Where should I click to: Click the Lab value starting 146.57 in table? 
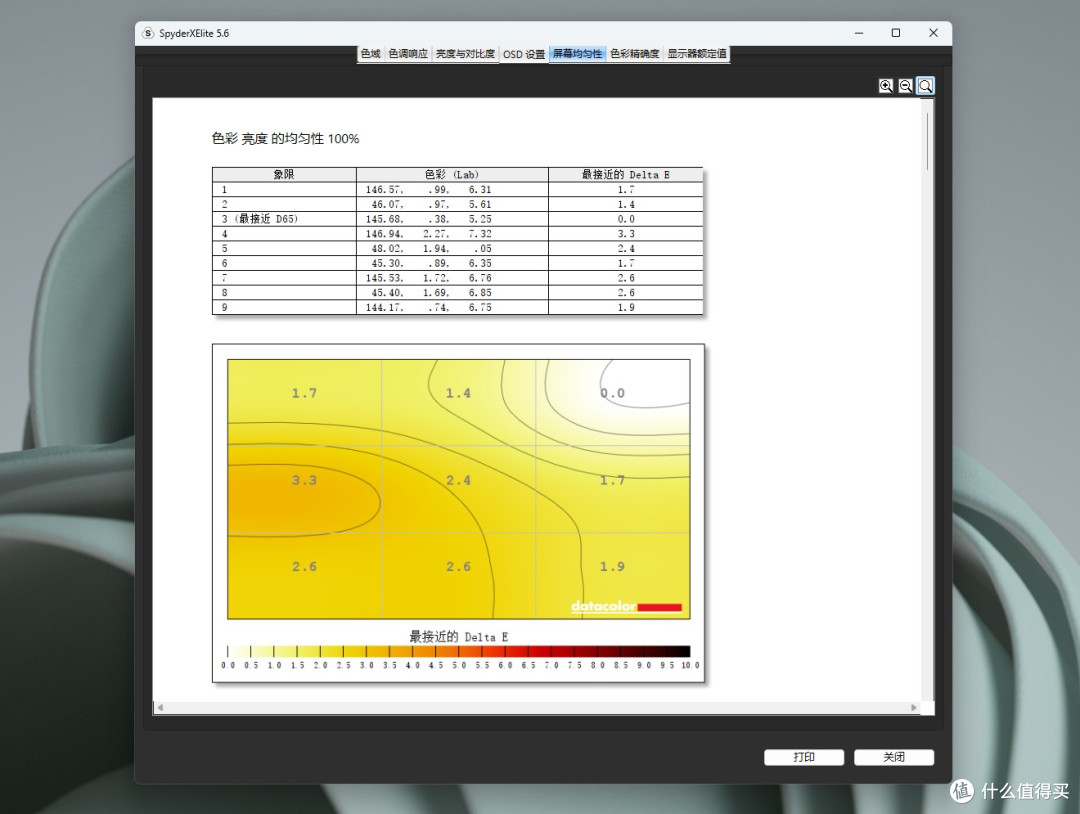(x=428, y=189)
